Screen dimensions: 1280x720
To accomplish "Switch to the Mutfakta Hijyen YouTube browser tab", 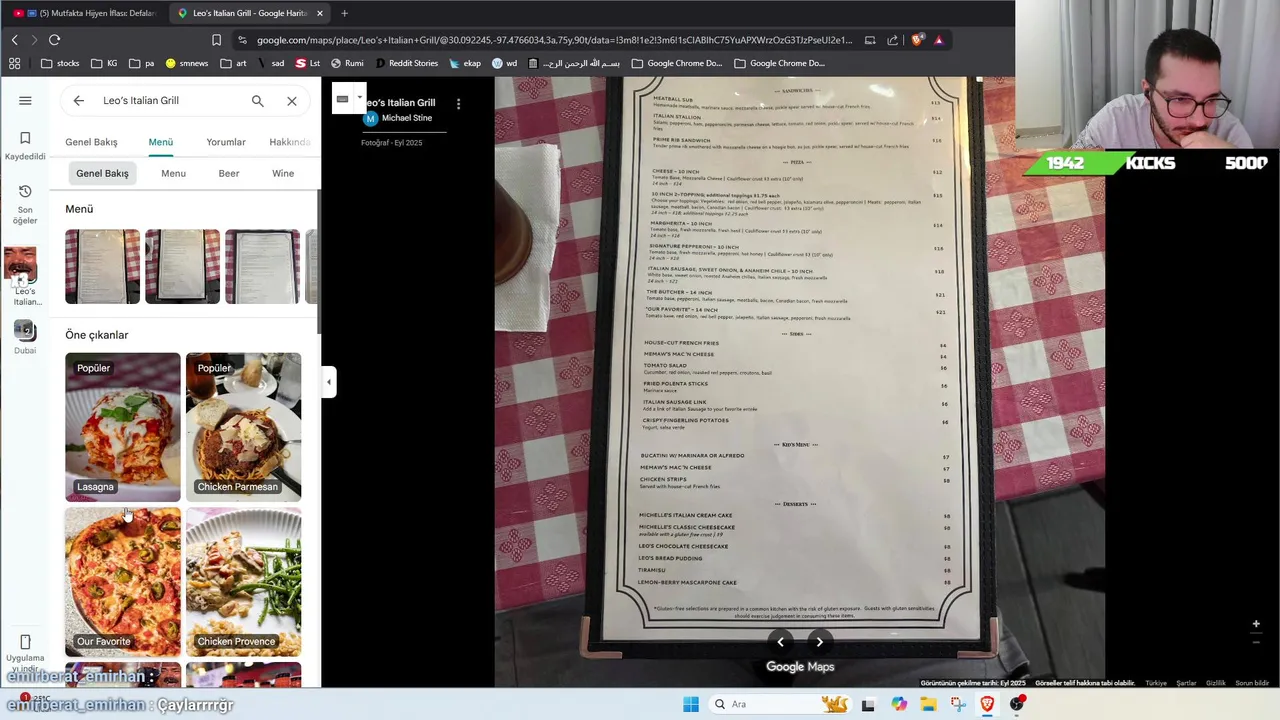I will (84, 13).
